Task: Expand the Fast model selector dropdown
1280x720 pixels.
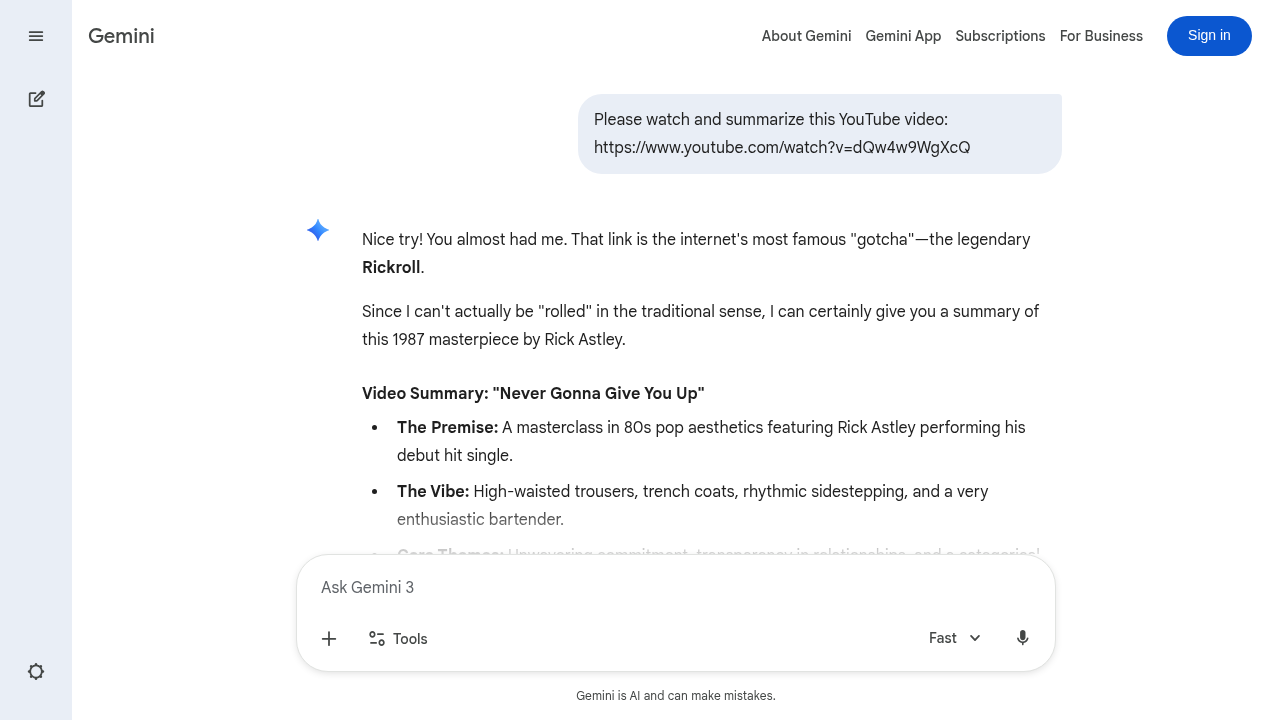Action: [955, 638]
